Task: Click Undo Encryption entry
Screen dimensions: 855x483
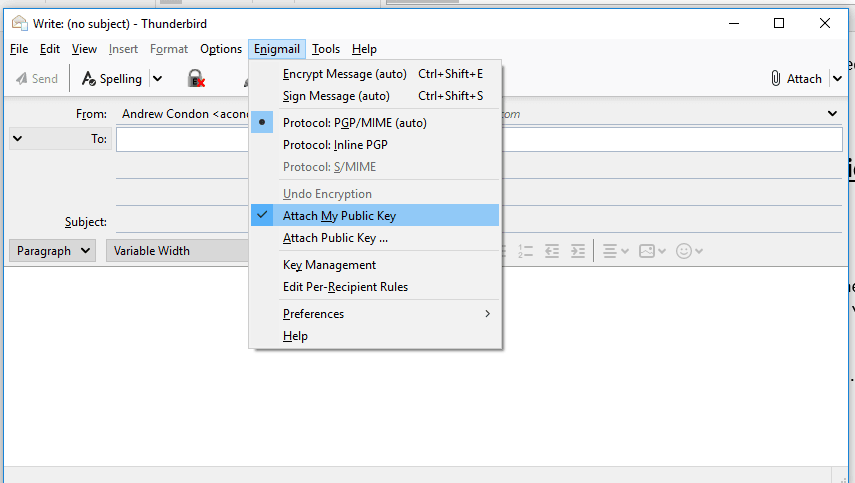Action: click(375, 194)
